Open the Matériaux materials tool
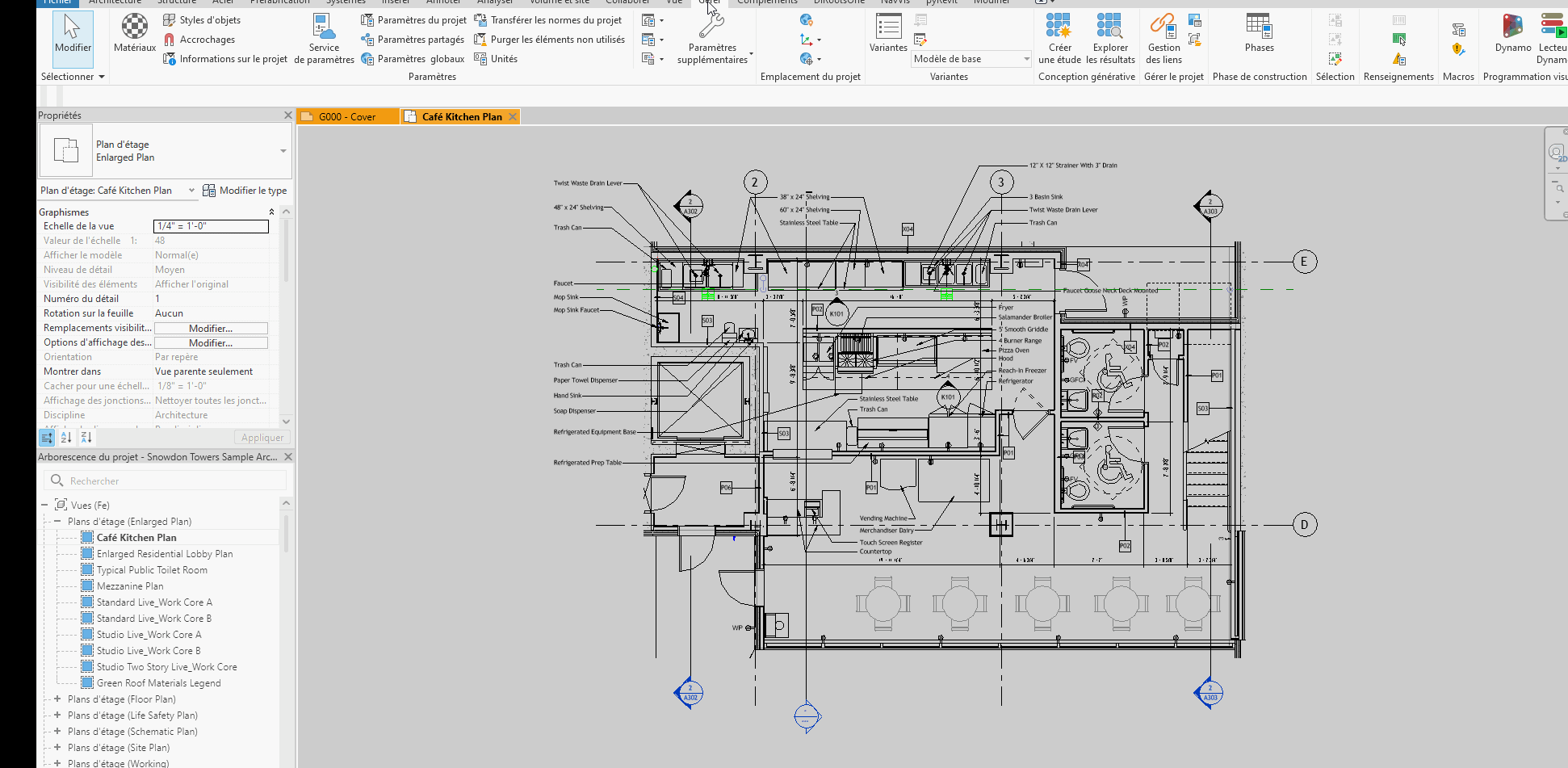Viewport: 1568px width, 768px height. pos(135,33)
